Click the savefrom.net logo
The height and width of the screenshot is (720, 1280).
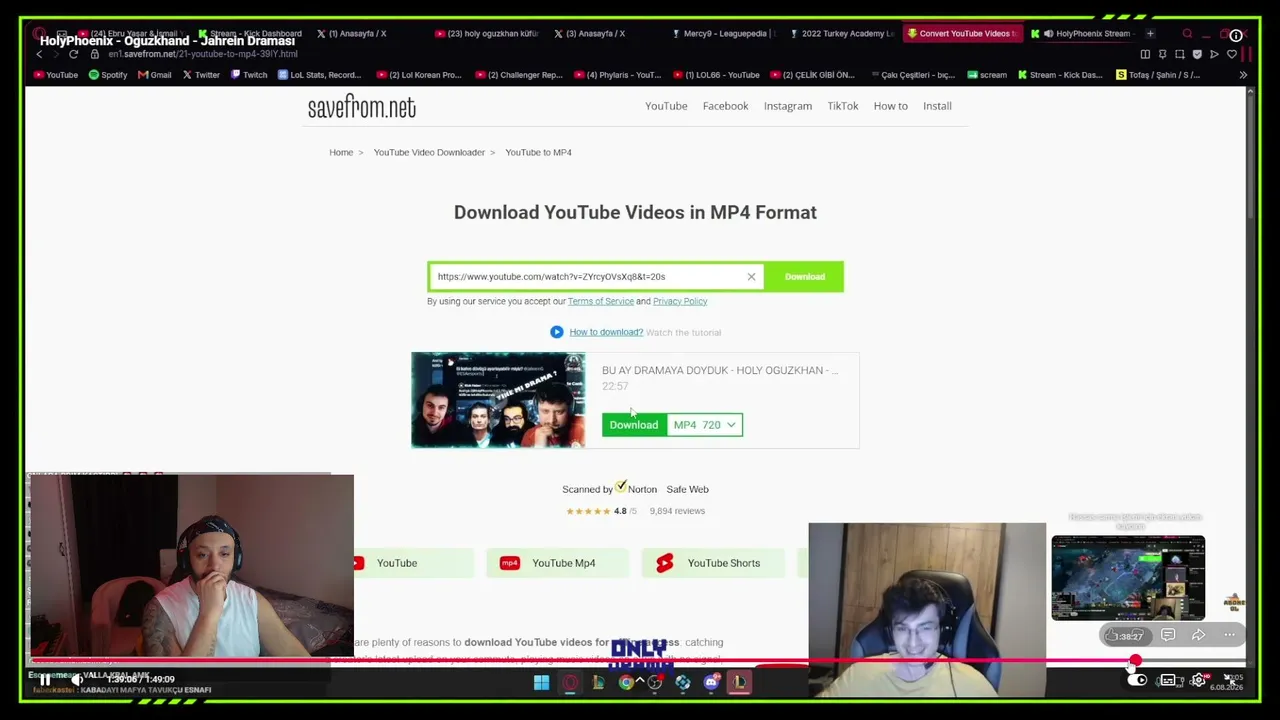tap(362, 107)
